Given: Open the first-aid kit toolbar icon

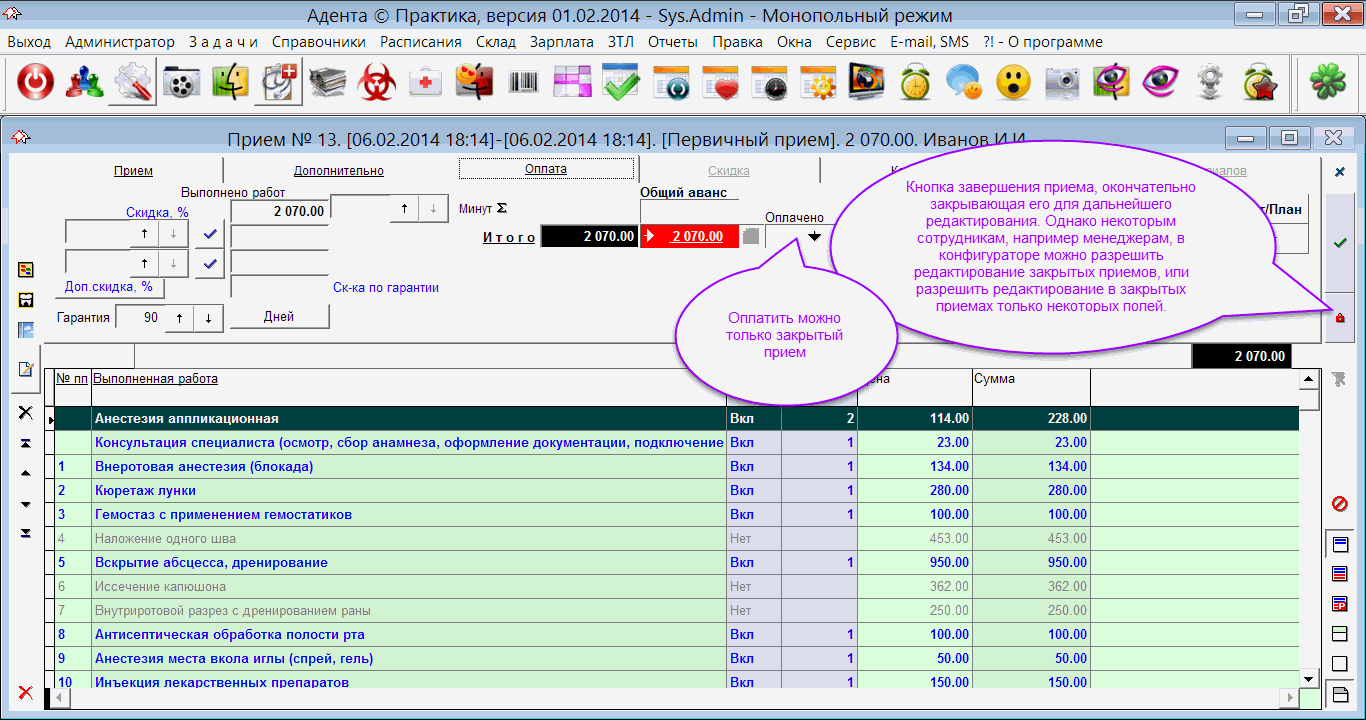Looking at the screenshot, I should pyautogui.click(x=426, y=84).
